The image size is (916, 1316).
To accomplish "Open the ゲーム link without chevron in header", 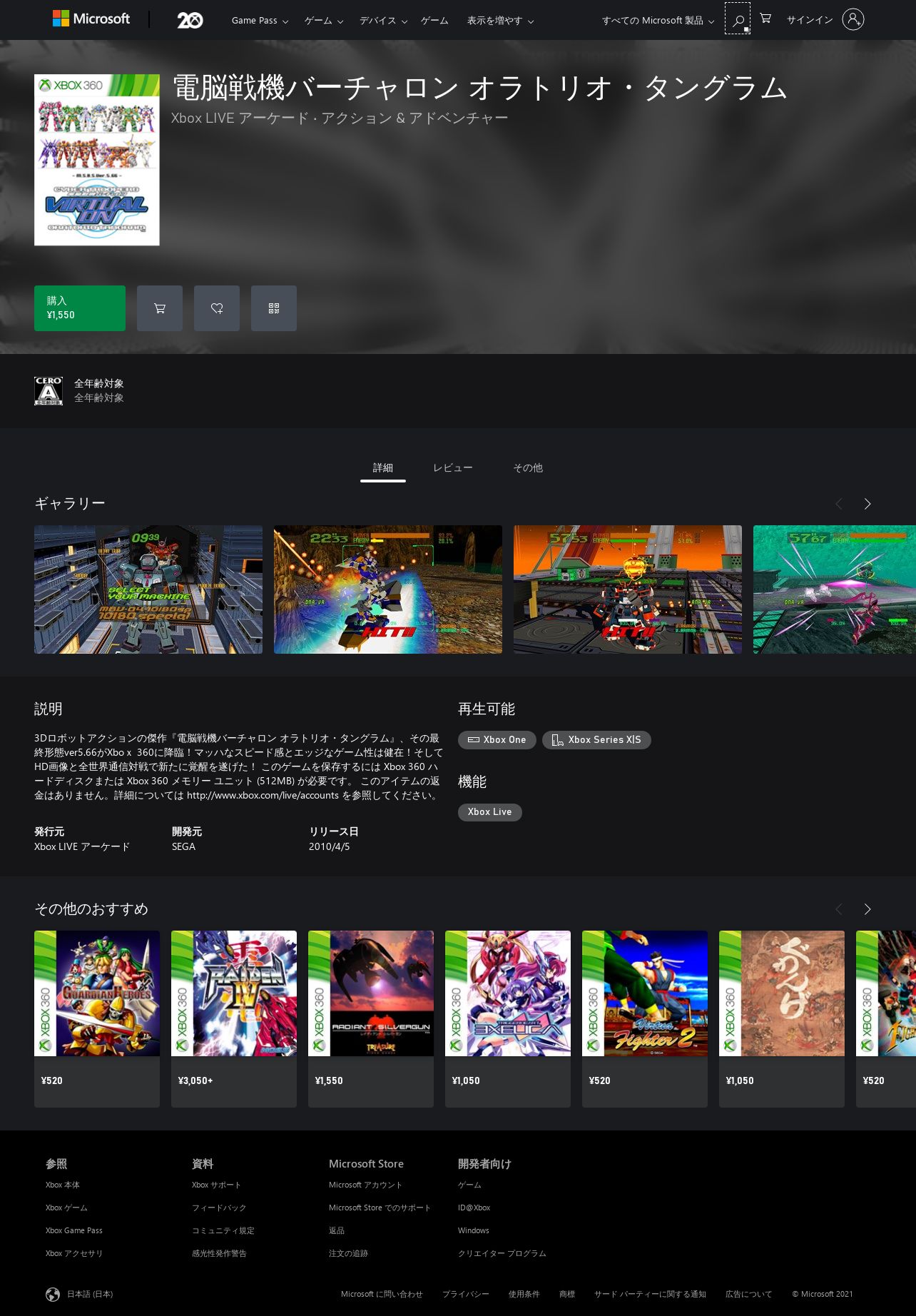I will [434, 21].
